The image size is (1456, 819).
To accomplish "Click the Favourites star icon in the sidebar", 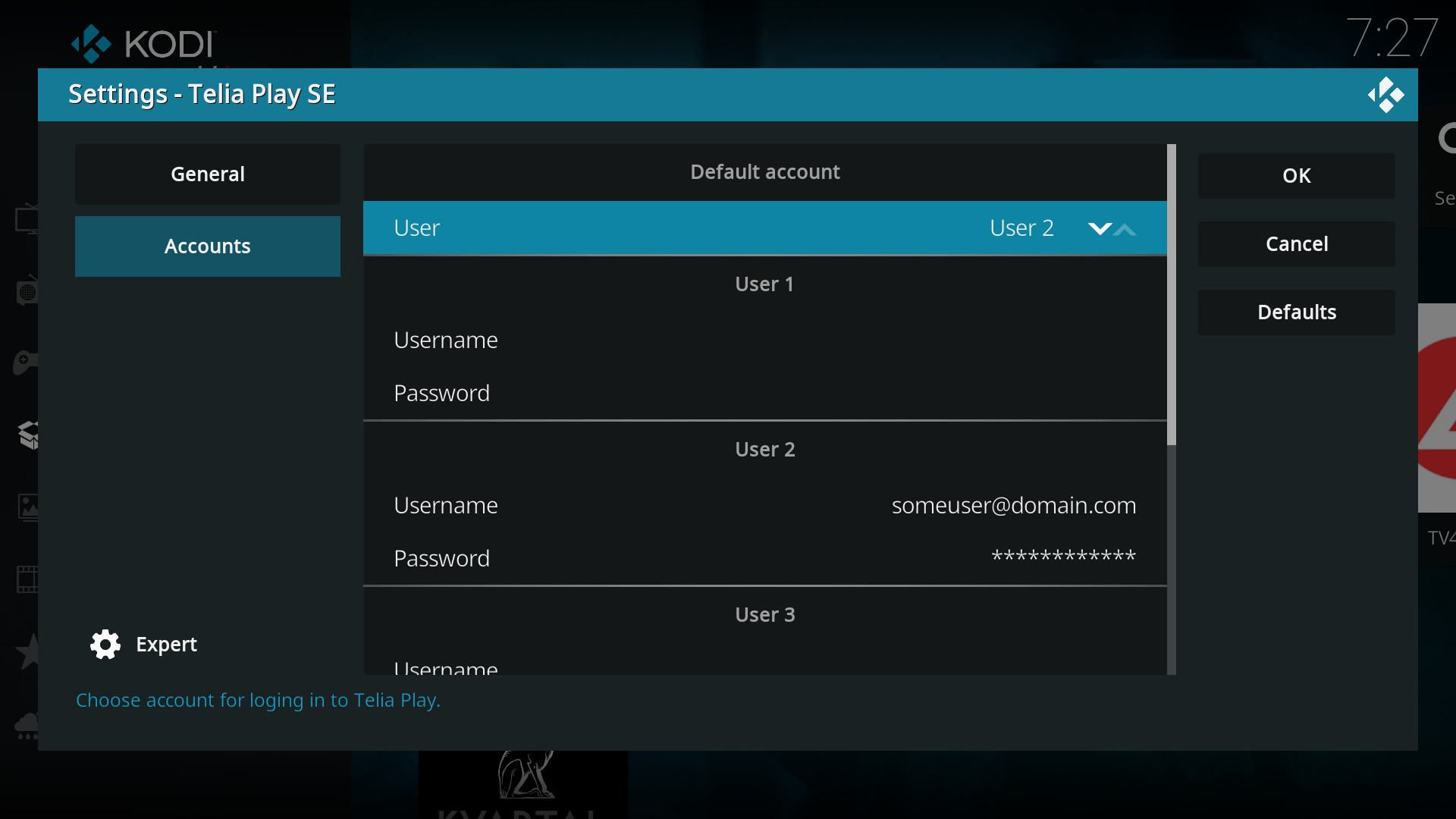I will tap(29, 651).
